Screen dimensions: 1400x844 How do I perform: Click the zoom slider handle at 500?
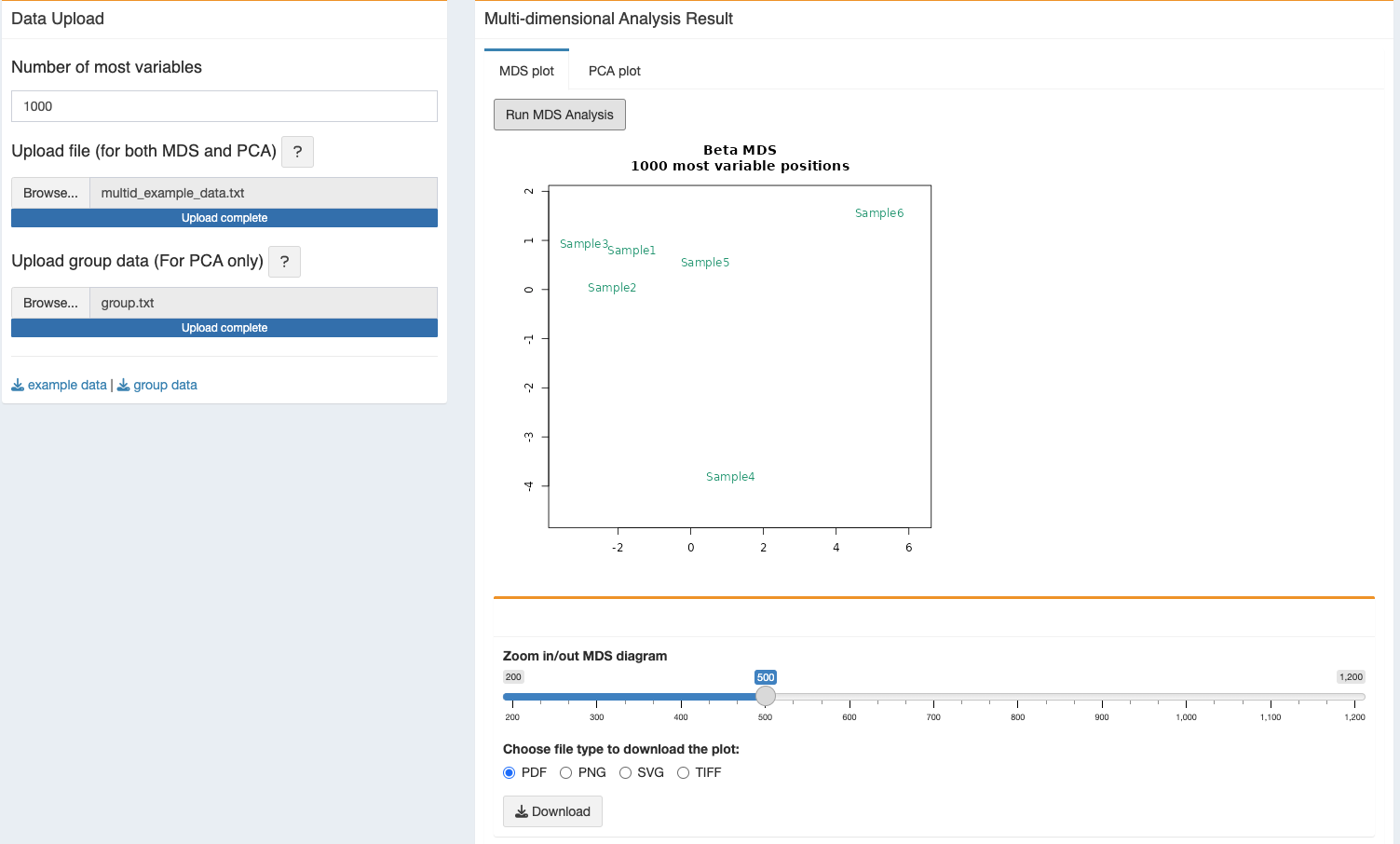(x=765, y=696)
